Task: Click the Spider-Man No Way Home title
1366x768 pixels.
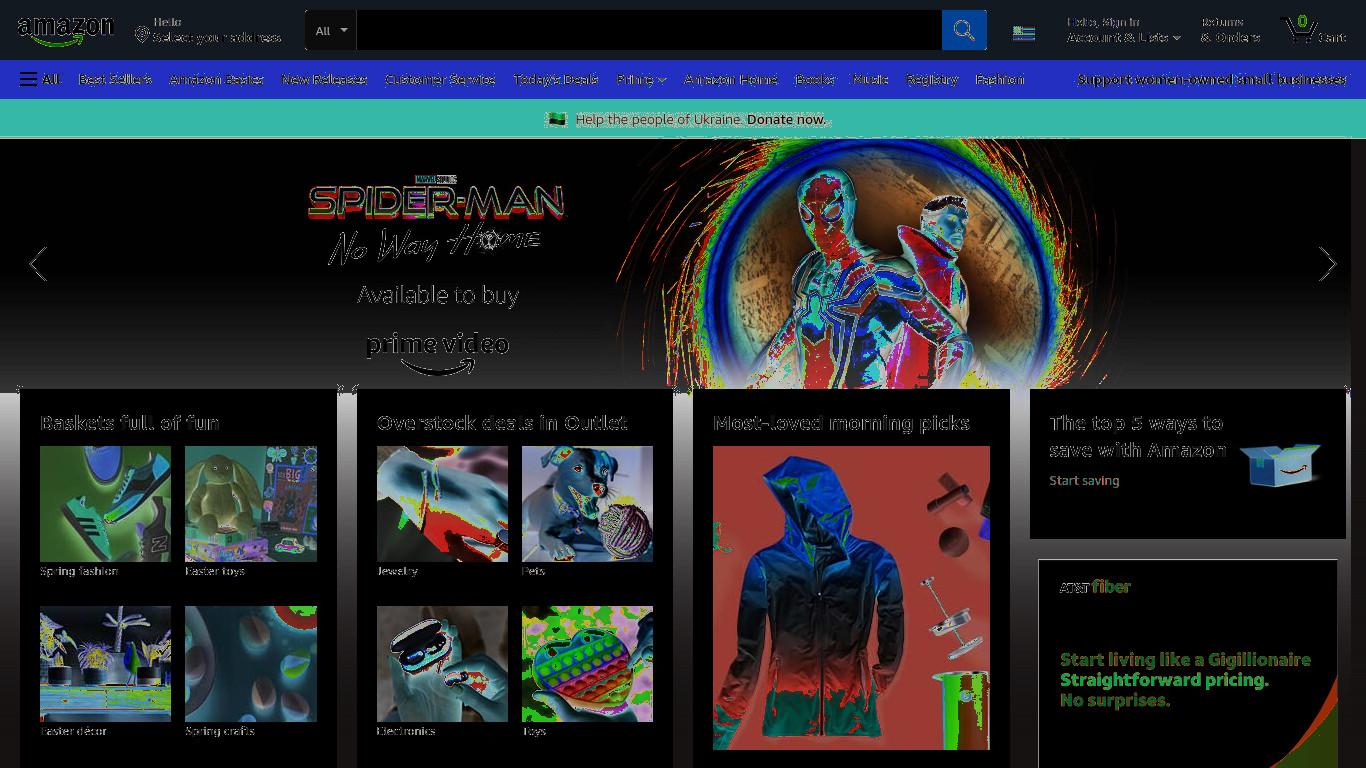Action: tap(436, 222)
